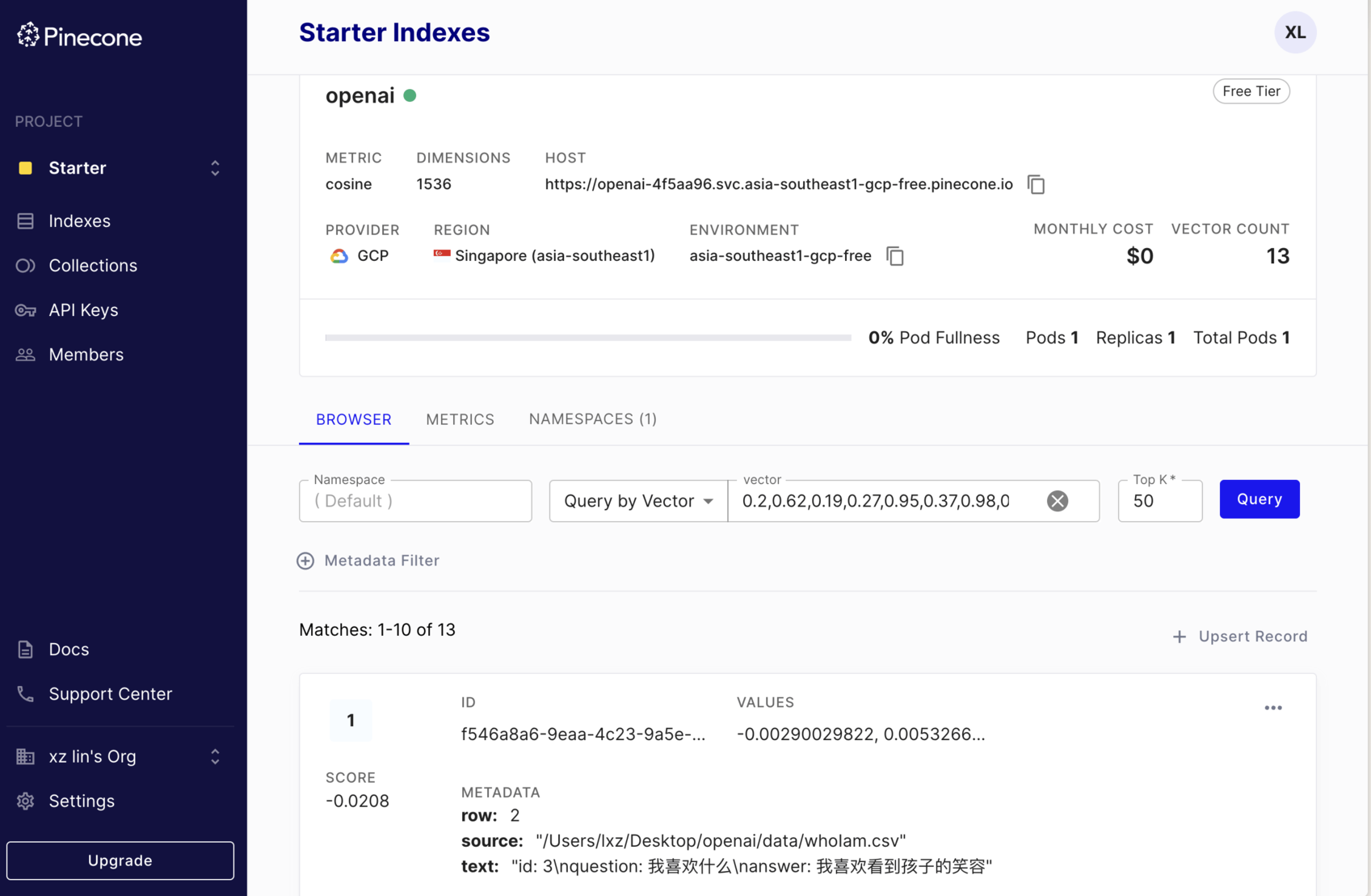This screenshot has height=896, width=1371.
Task: Click the record number 1 badge
Action: [x=351, y=720]
